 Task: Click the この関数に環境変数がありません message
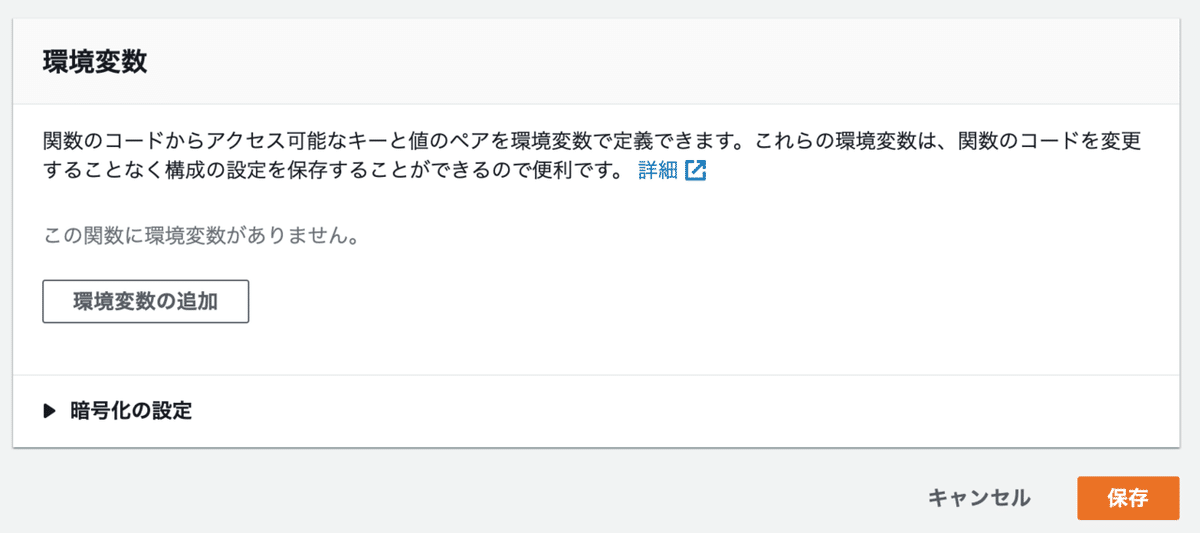point(201,237)
